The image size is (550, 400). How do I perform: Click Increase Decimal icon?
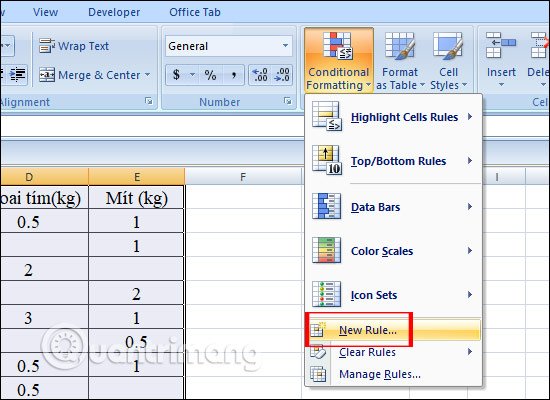[x=260, y=75]
